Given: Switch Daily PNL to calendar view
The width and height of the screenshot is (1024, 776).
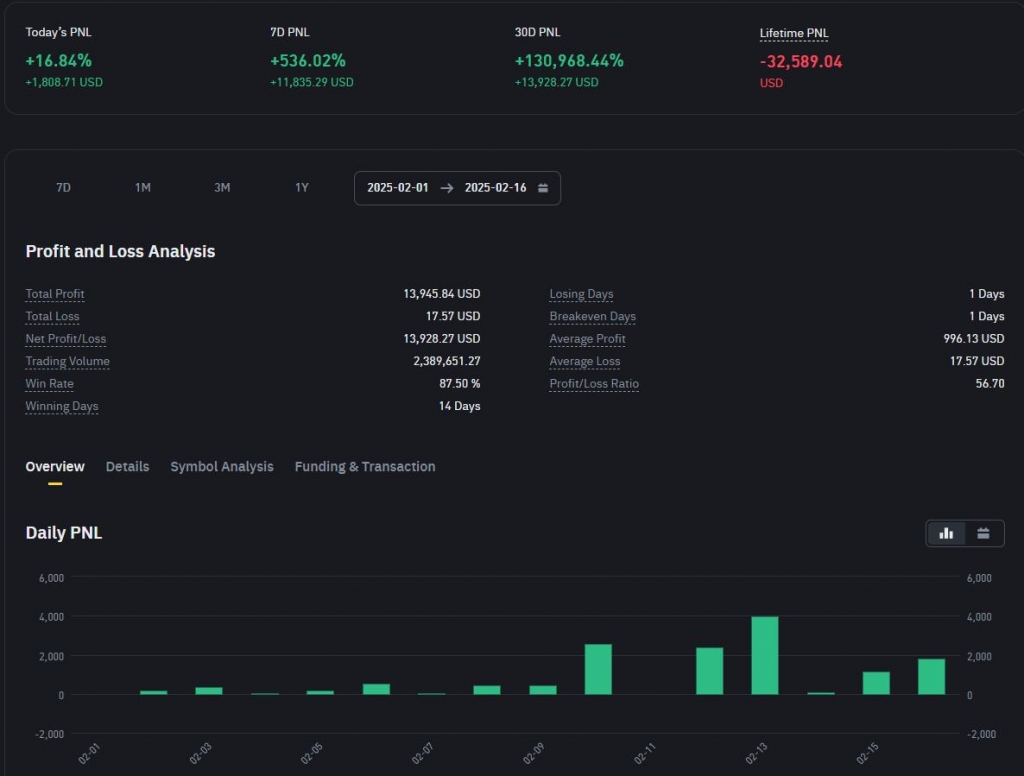Looking at the screenshot, I should pos(983,533).
